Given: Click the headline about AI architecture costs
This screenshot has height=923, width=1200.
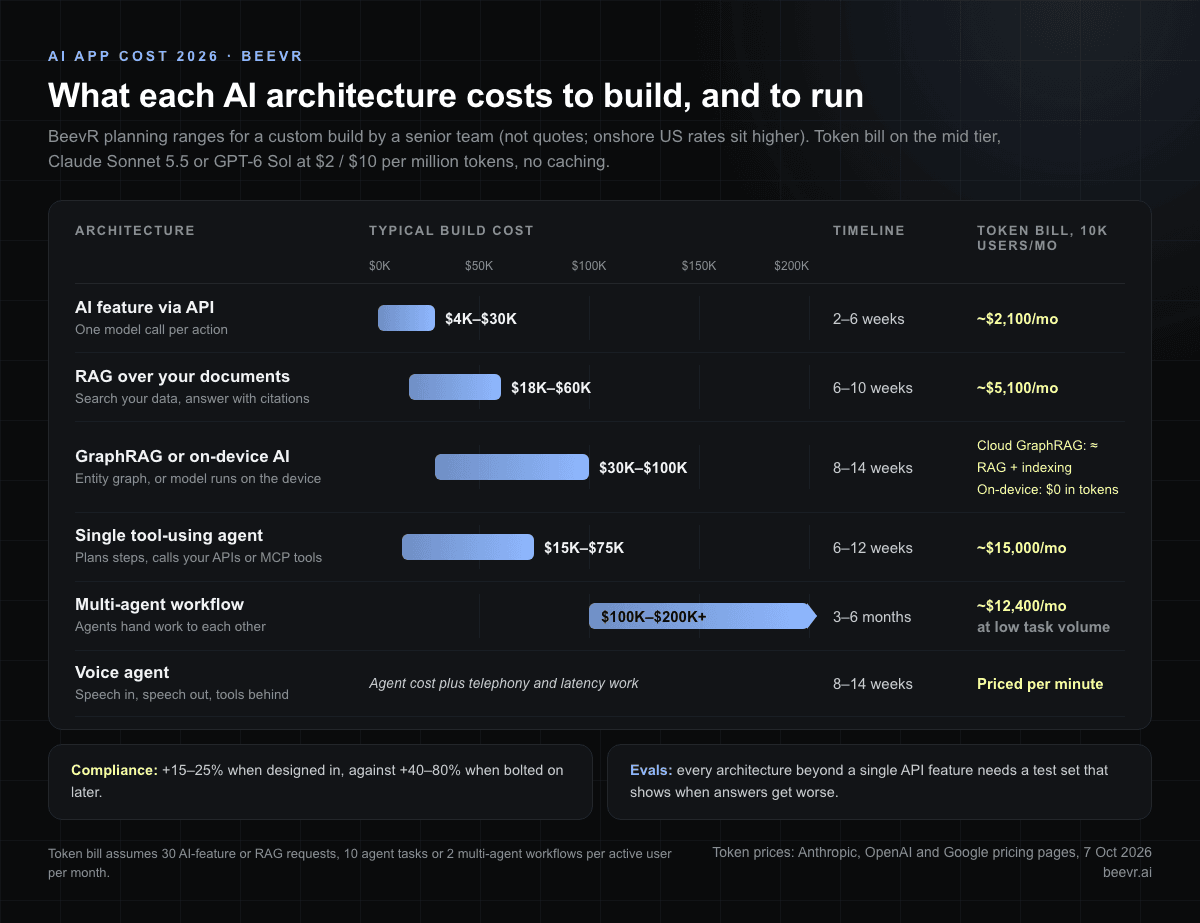Looking at the screenshot, I should click(456, 96).
